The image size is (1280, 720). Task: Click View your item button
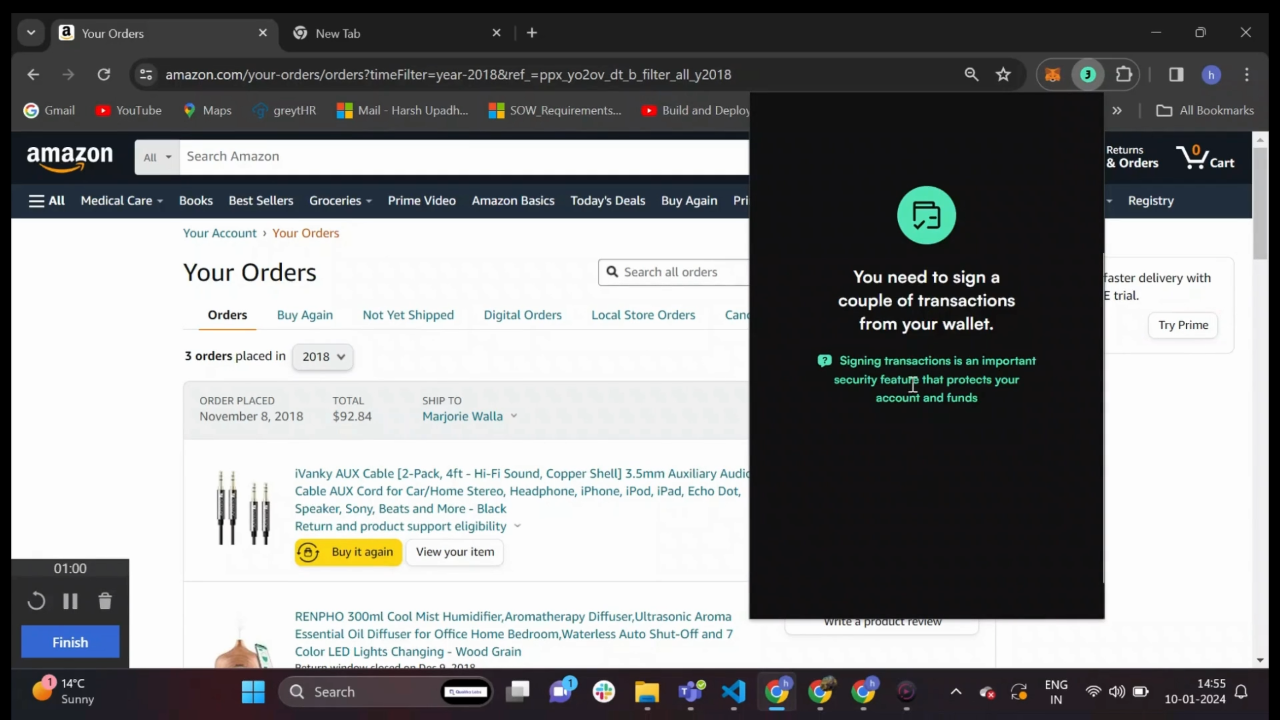pyautogui.click(x=455, y=552)
